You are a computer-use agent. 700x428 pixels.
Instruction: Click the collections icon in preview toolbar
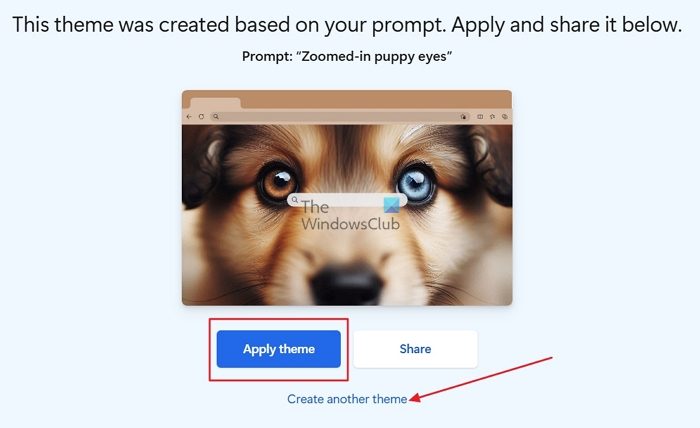click(504, 116)
